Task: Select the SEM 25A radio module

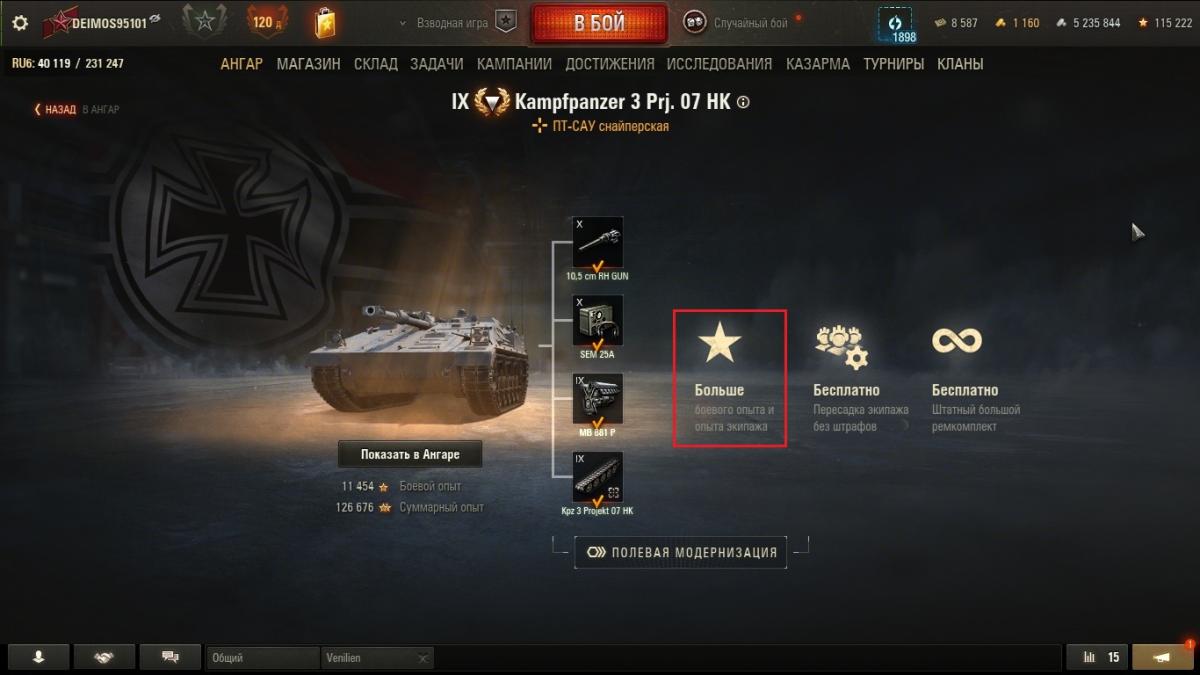Action: coord(598,321)
